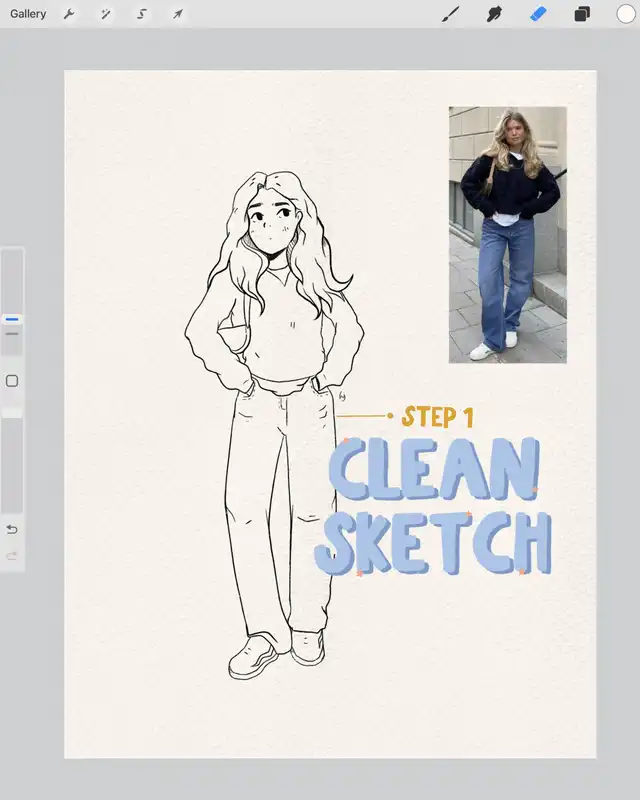
Task: Tap the blue CLEAN lettering
Action: [433, 470]
